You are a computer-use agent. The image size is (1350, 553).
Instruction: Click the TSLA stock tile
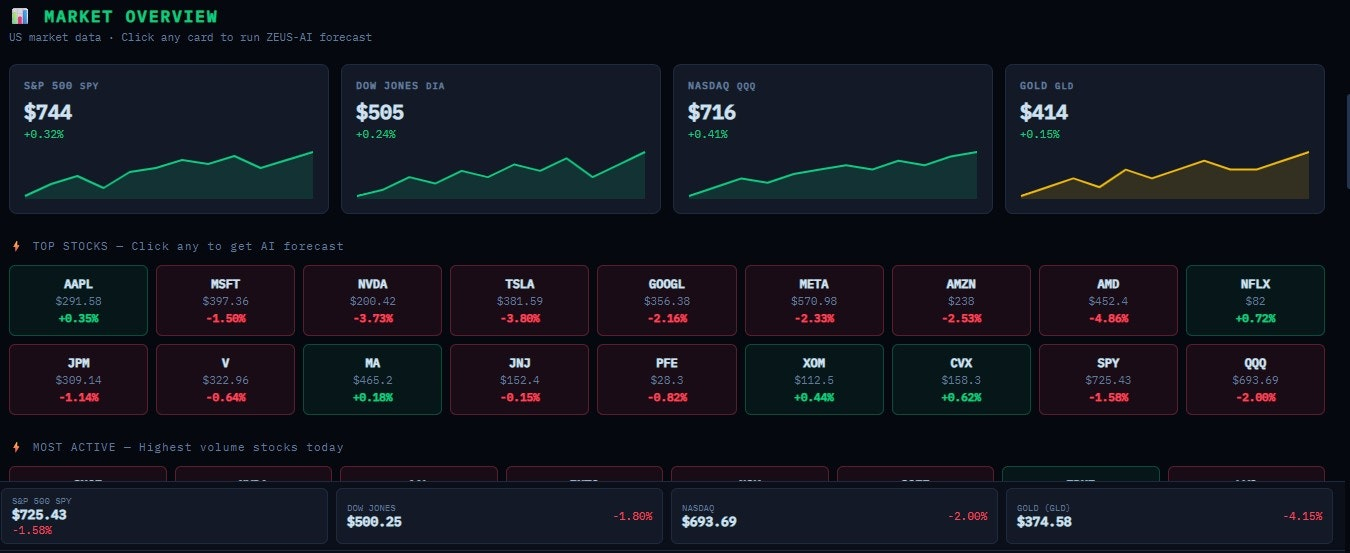click(x=520, y=300)
